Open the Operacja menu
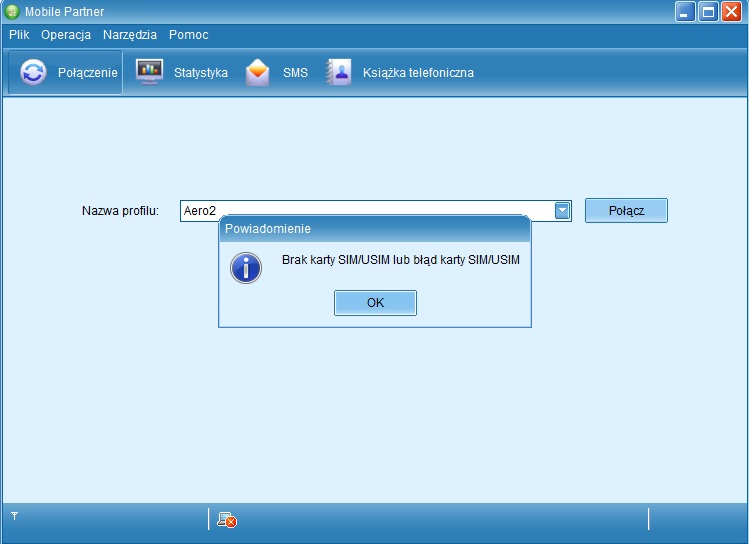Viewport: 749px width, 544px height. (x=66, y=34)
